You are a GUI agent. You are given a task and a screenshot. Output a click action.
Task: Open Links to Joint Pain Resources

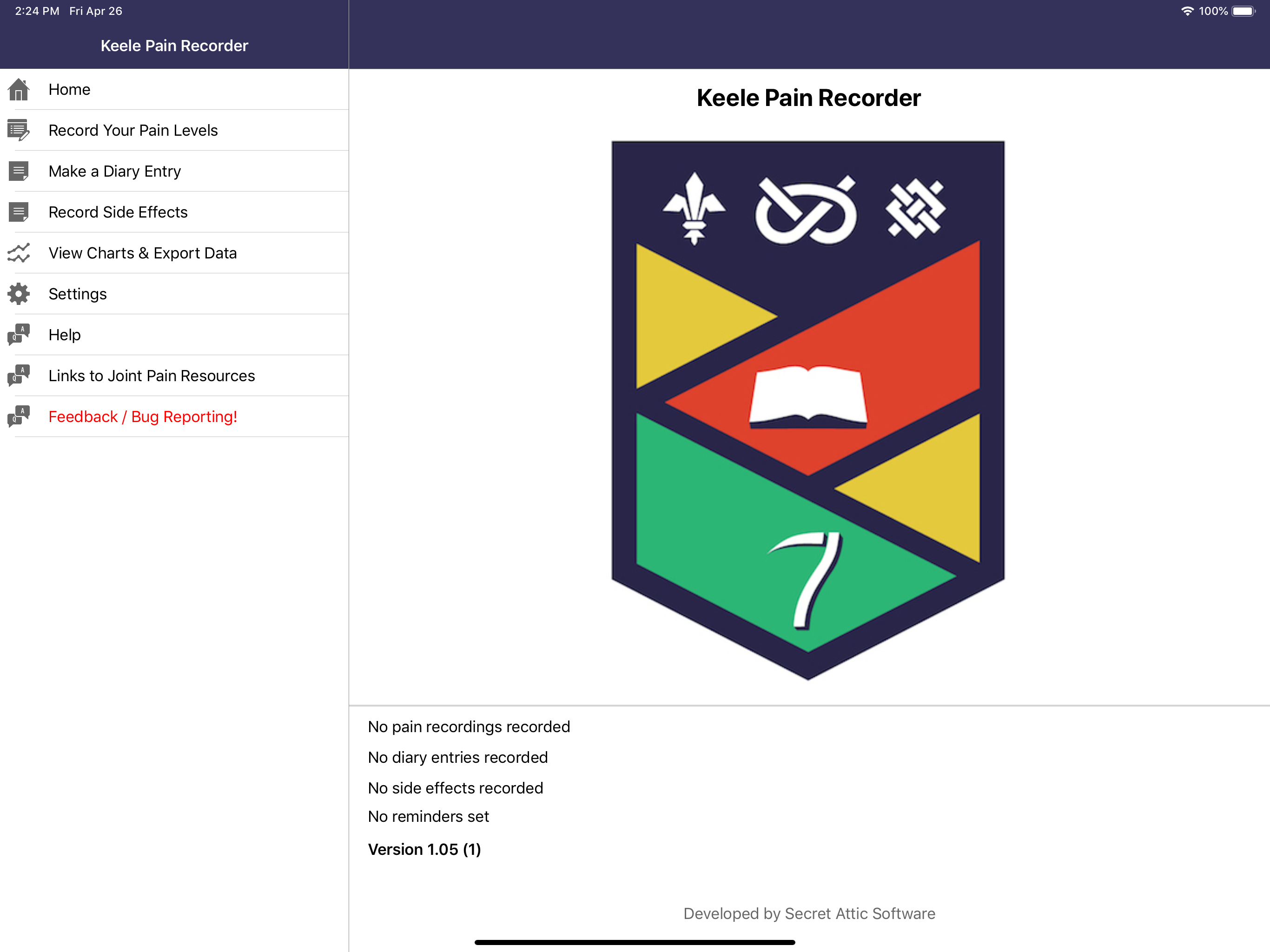174,375
